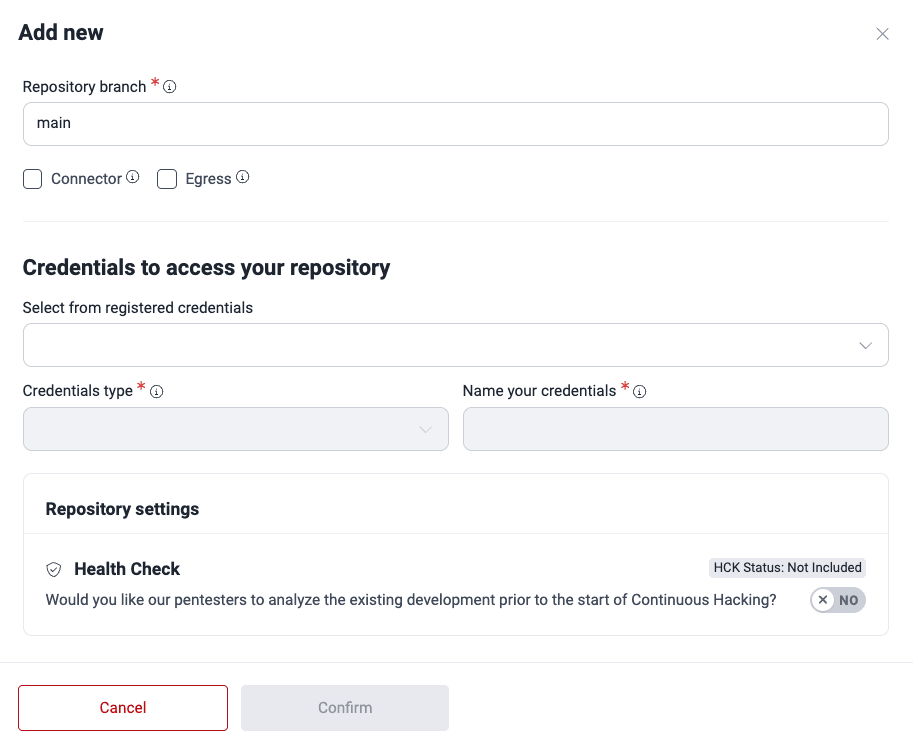Expand the Credentials type selector

coord(236,428)
